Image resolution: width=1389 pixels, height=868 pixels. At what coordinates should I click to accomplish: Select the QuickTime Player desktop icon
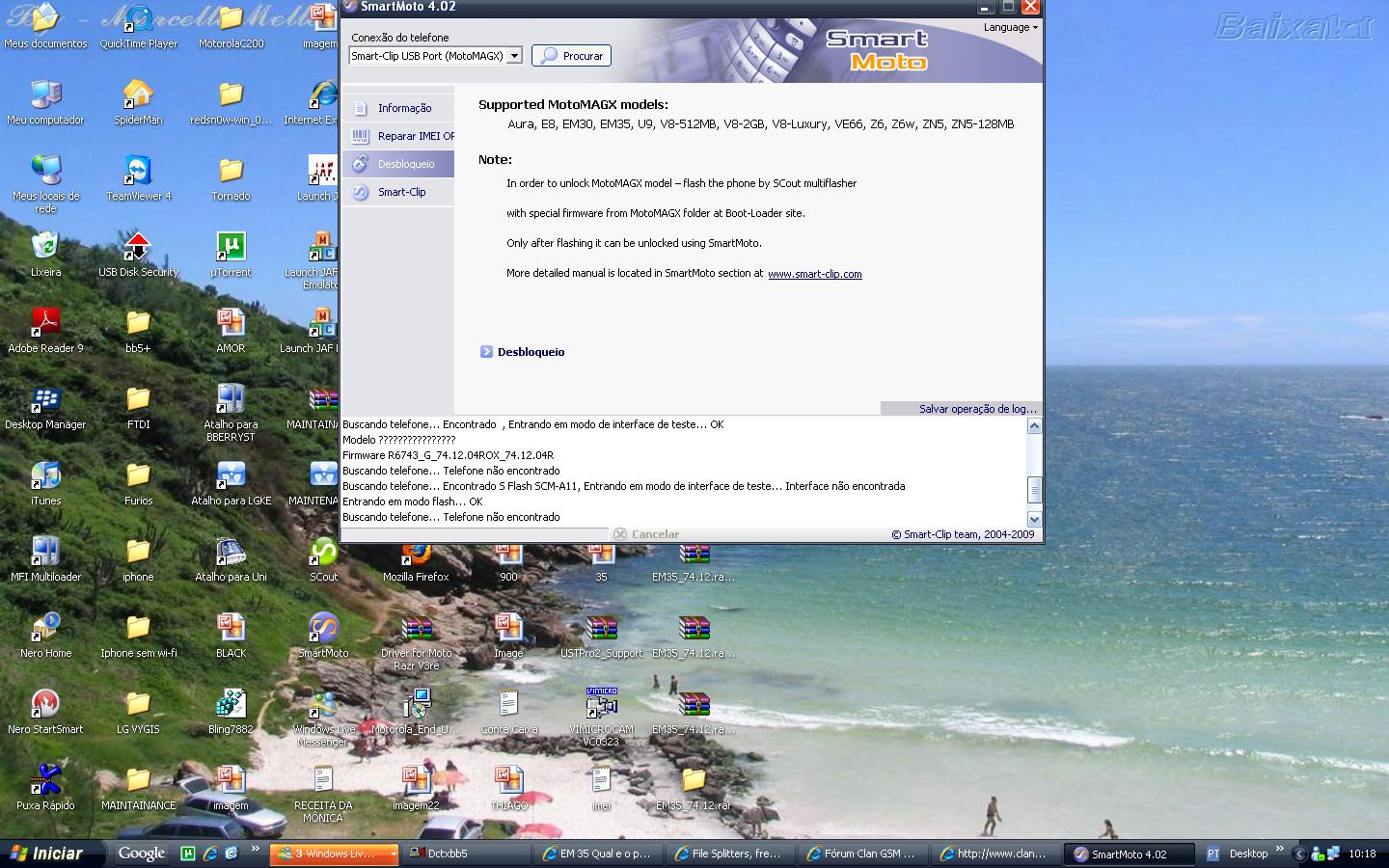138,27
